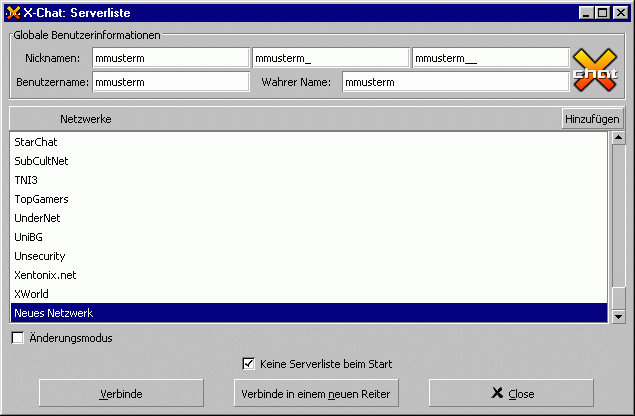635x416 pixels.
Task: Maximize the Serverliste window
Action: pyautogui.click(x=602, y=13)
